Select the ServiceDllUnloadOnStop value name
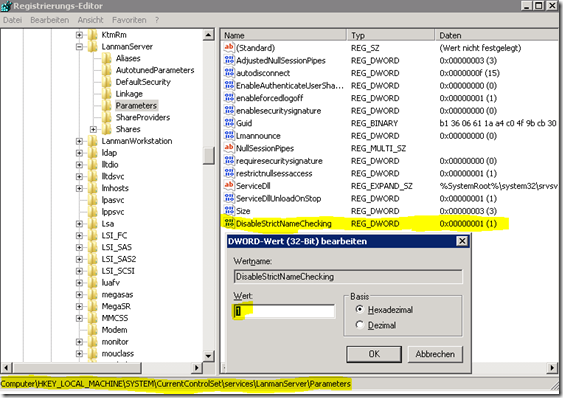 click(279, 198)
